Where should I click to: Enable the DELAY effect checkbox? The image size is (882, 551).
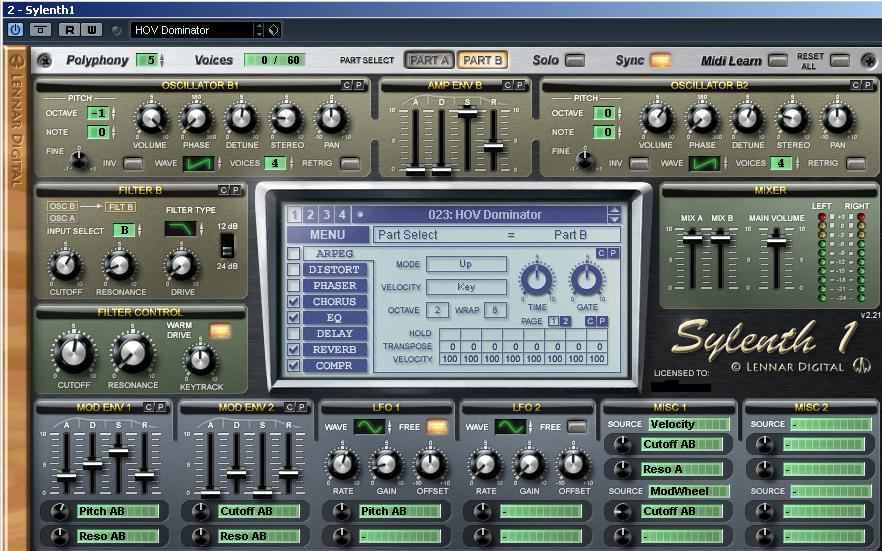click(x=293, y=333)
